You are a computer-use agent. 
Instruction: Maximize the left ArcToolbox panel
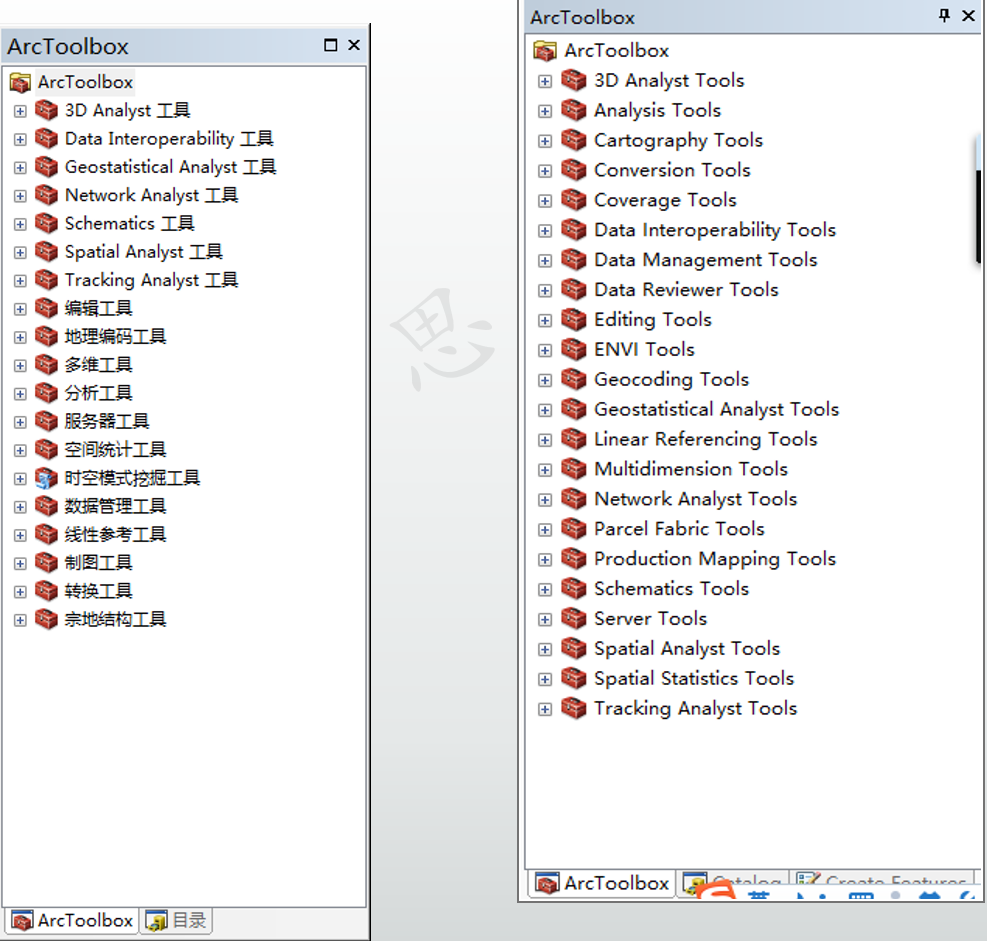click(x=330, y=45)
